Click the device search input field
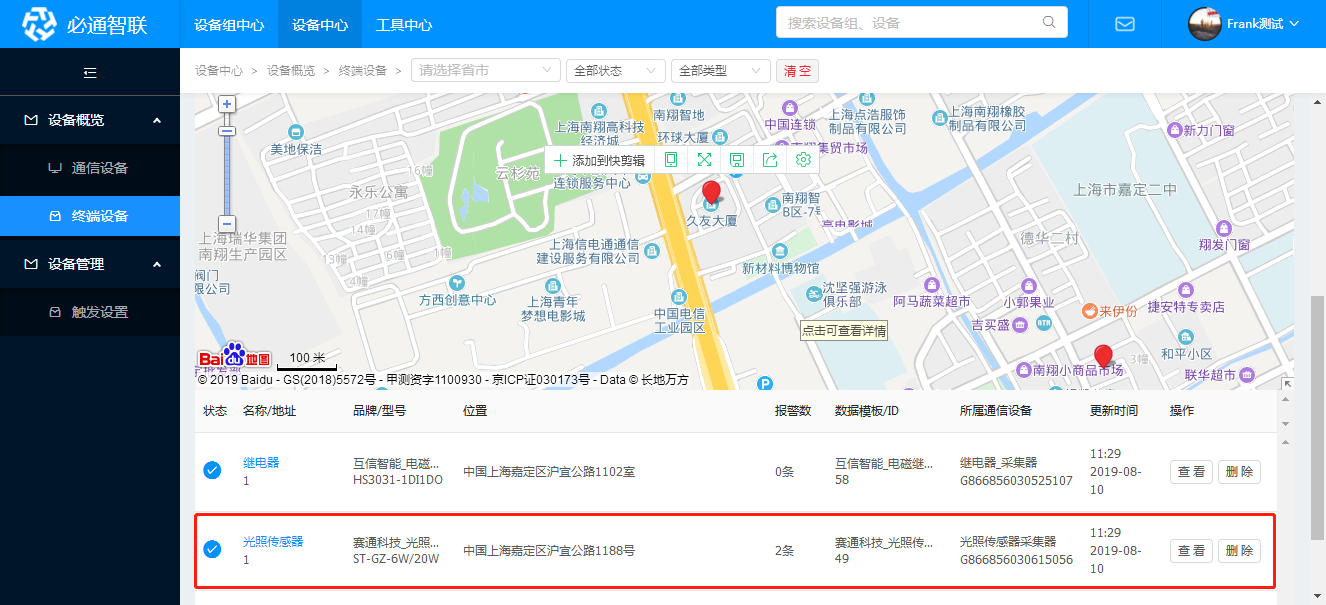The image size is (1326, 605). click(910, 22)
